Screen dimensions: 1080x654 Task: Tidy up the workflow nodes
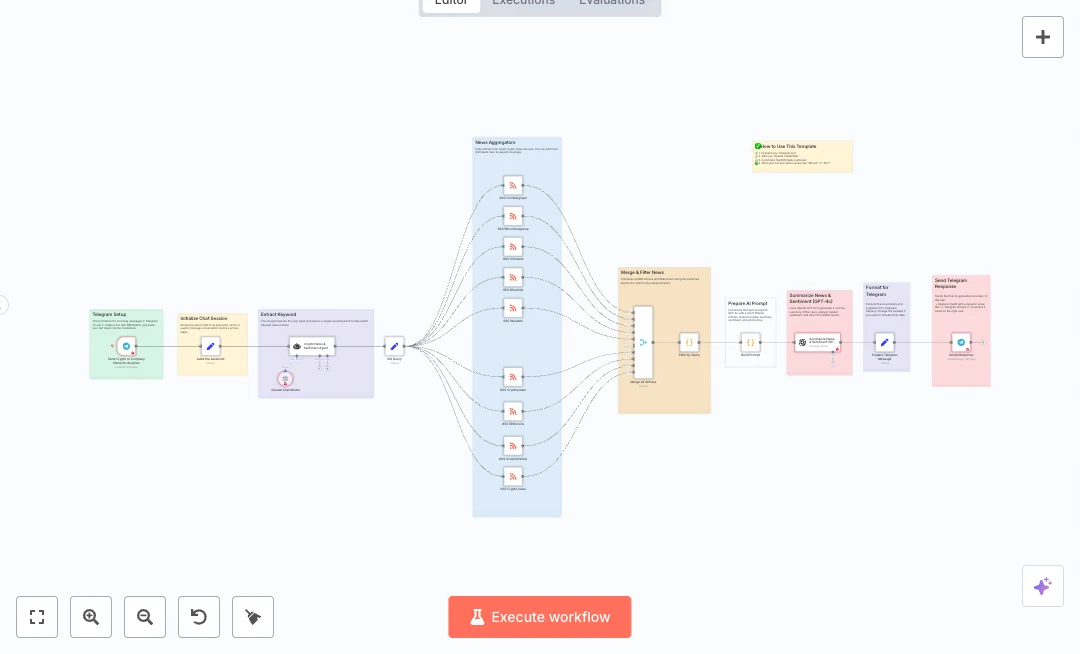(x=253, y=617)
